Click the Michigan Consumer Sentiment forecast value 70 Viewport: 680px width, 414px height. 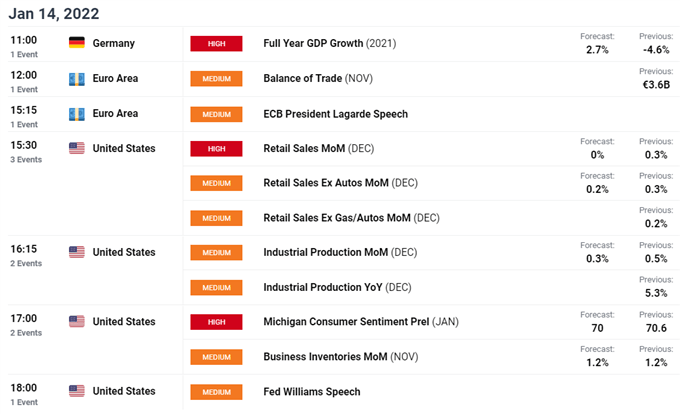597,328
